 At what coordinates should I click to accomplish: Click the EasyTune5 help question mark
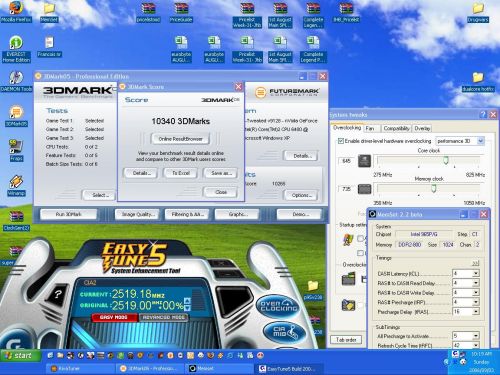pos(58,294)
